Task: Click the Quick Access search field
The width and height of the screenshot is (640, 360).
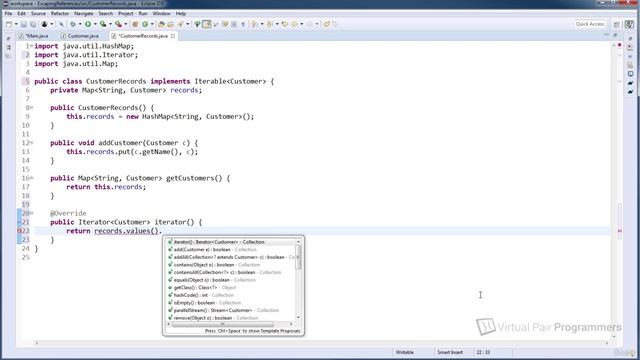Action: tap(590, 24)
